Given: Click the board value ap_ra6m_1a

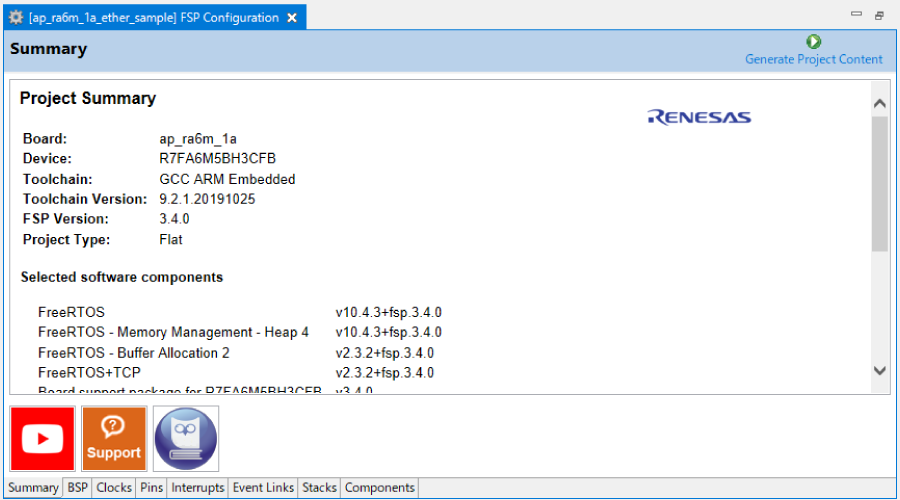Looking at the screenshot, I should click(198, 139).
